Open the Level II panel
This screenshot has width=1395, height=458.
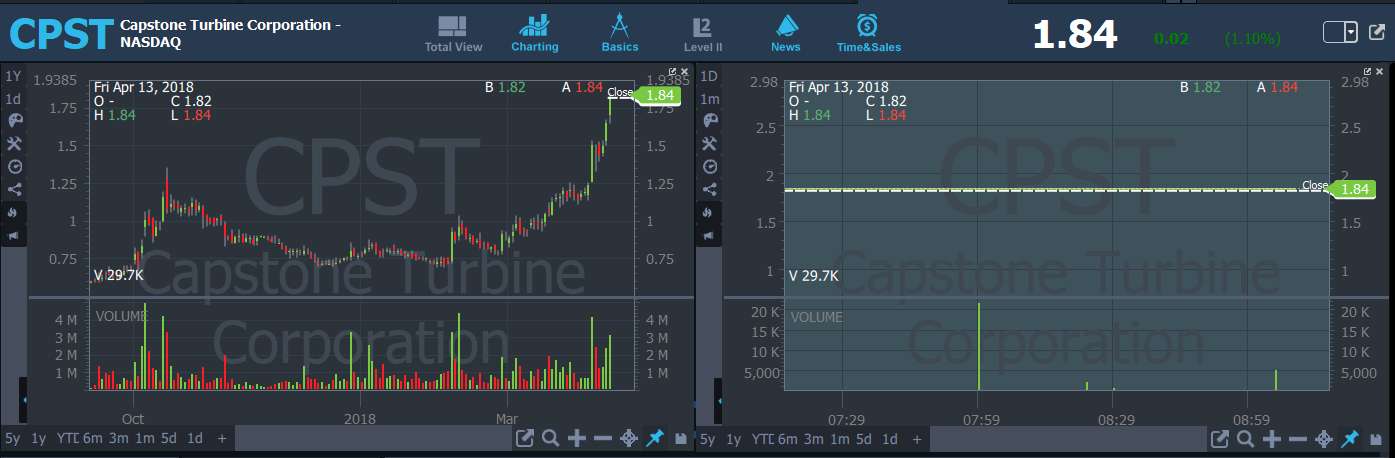click(x=702, y=34)
